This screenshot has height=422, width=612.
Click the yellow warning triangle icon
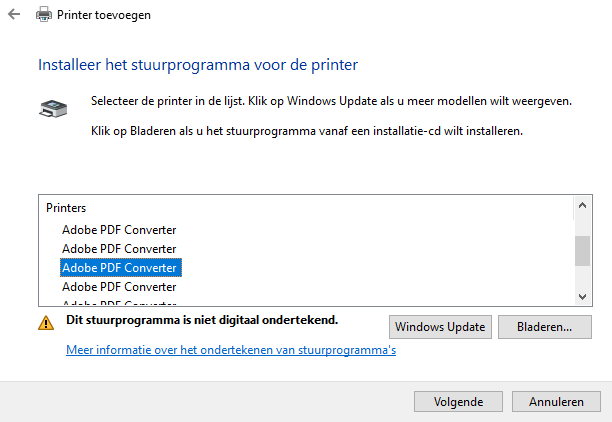[x=46, y=323]
